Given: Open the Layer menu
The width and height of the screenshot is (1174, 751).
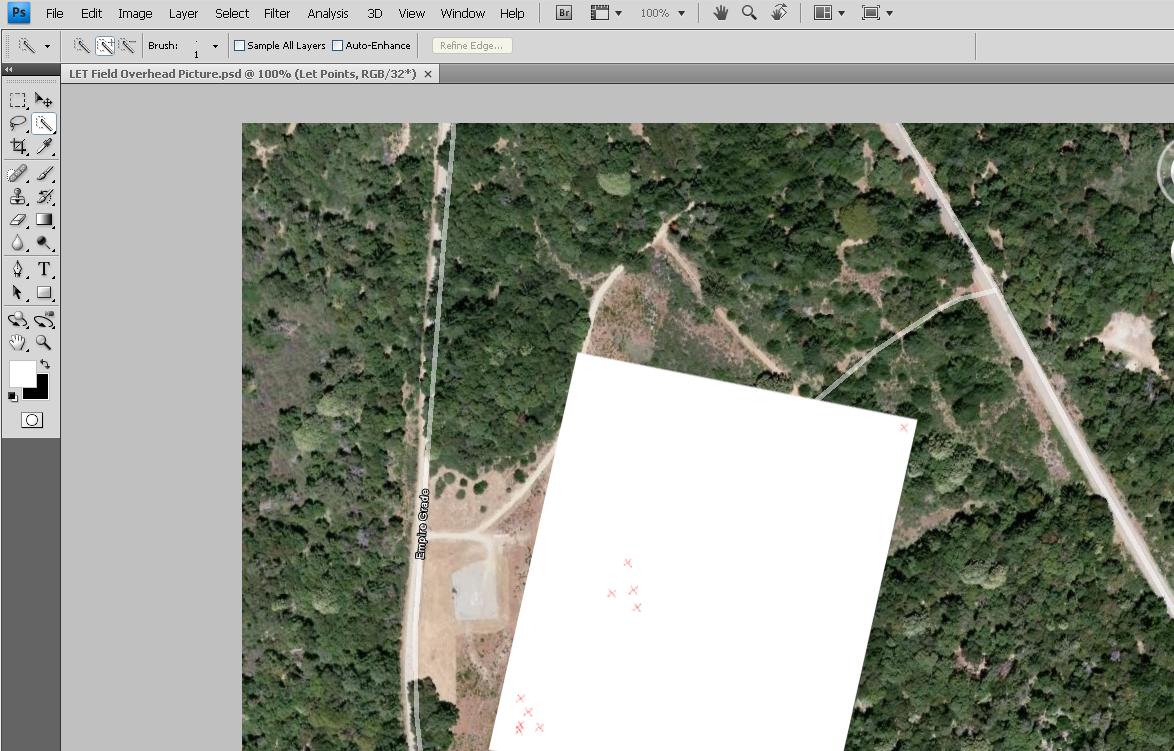Looking at the screenshot, I should 183,13.
